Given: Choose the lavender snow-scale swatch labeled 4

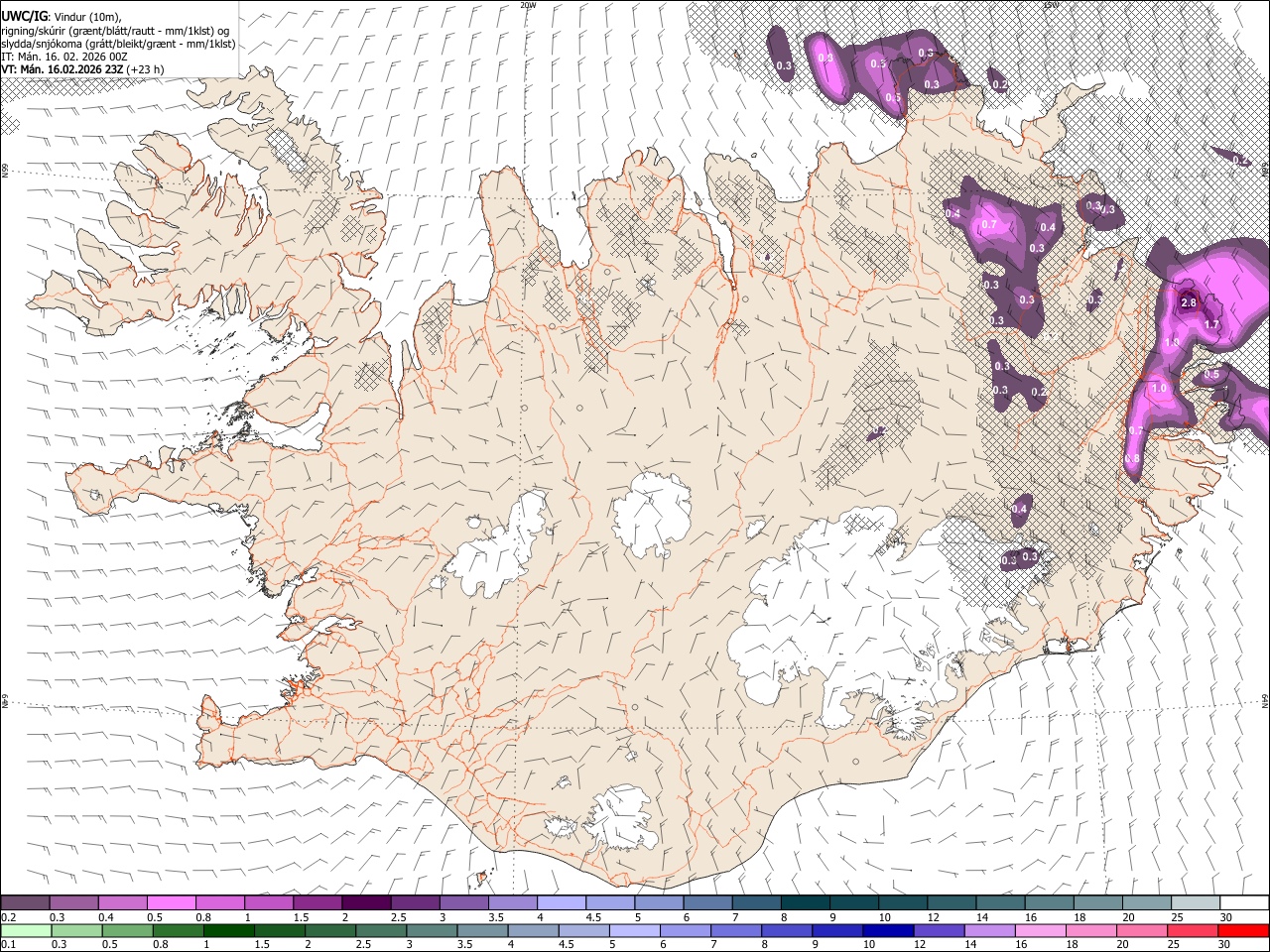Looking at the screenshot, I should pyautogui.click(x=560, y=903).
